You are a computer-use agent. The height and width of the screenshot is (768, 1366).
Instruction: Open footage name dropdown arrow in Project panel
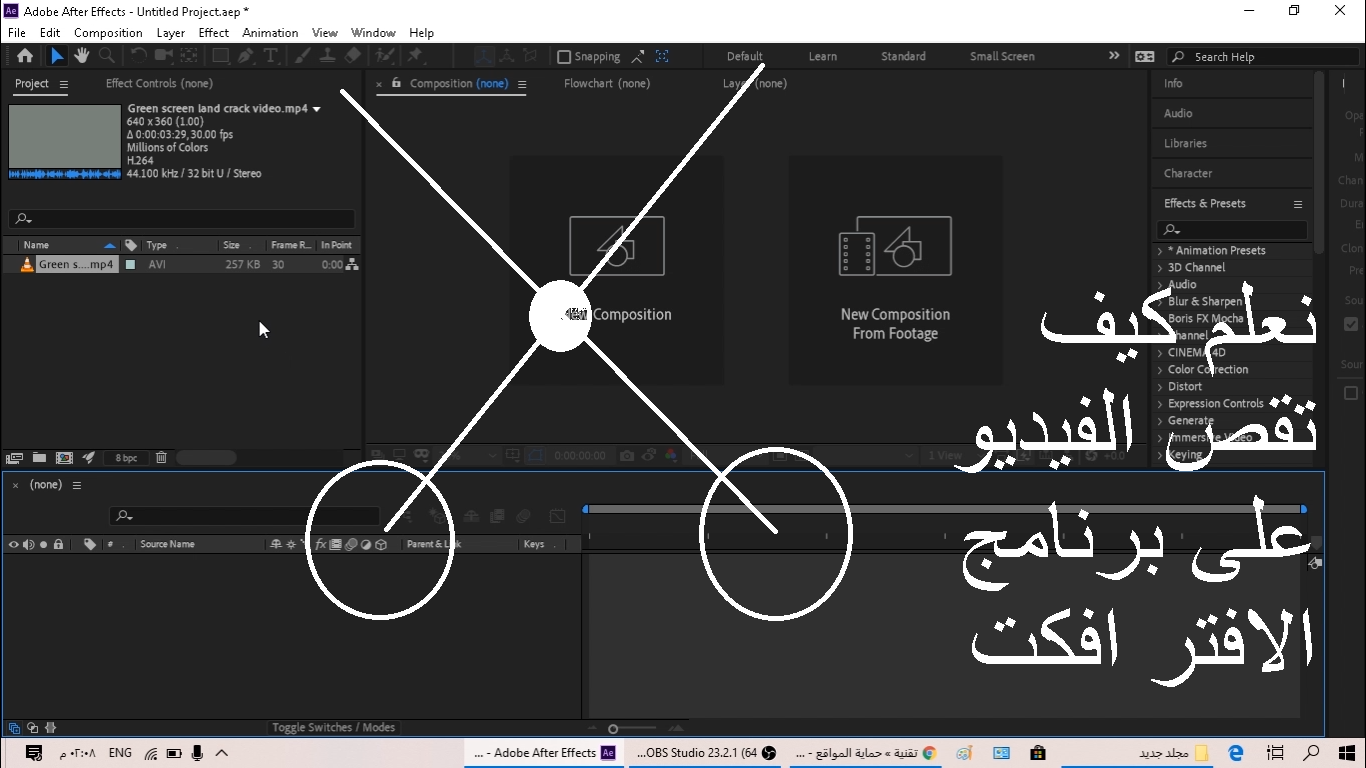click(317, 109)
